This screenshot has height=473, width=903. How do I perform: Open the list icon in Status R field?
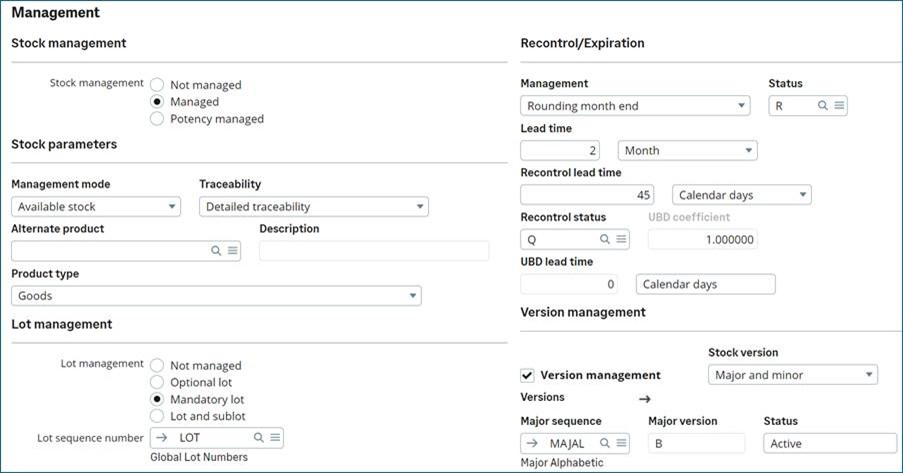click(x=839, y=105)
